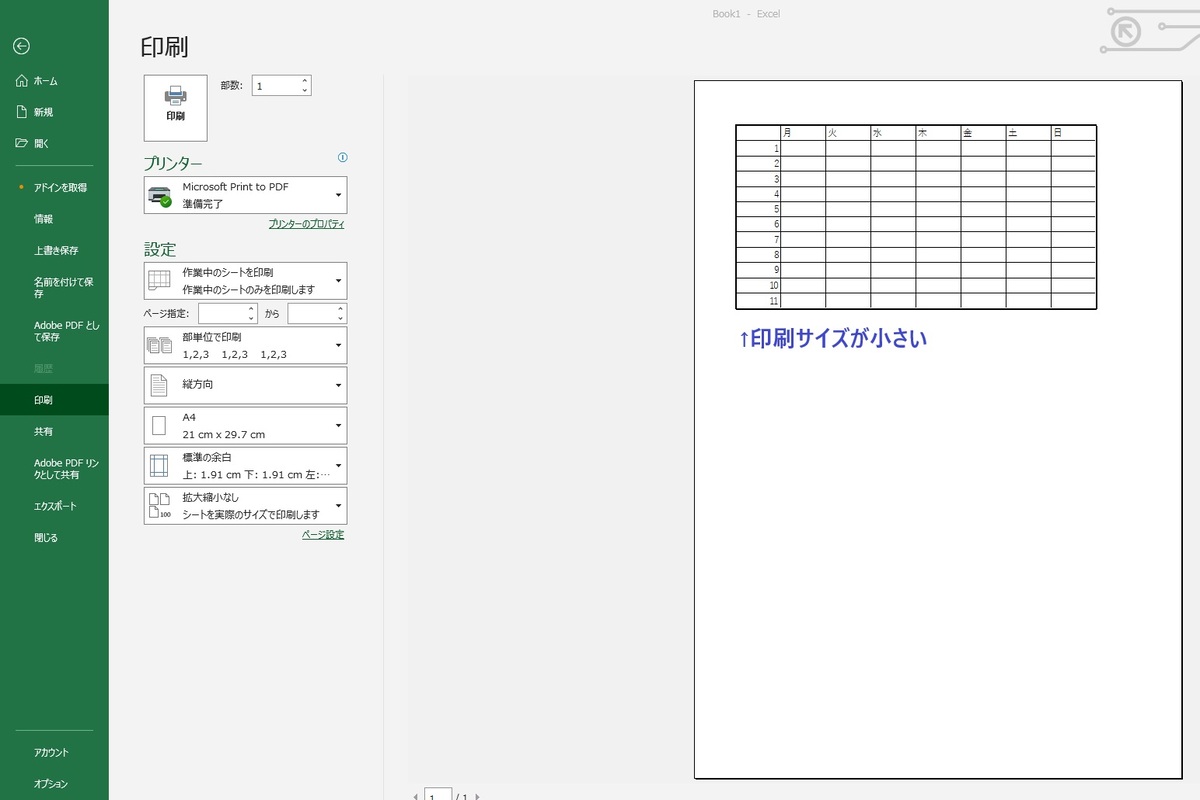Open the A4 paper size dropdown
Viewport: 1200px width, 800px height.
(338, 425)
